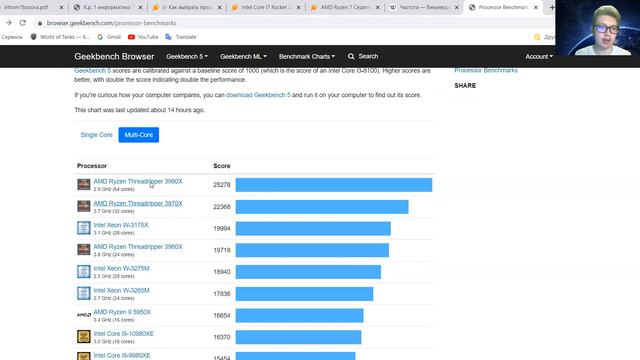Click Intel icon beside Xeon W-3175X
The width and height of the screenshot is (640, 360).
pos(84,228)
